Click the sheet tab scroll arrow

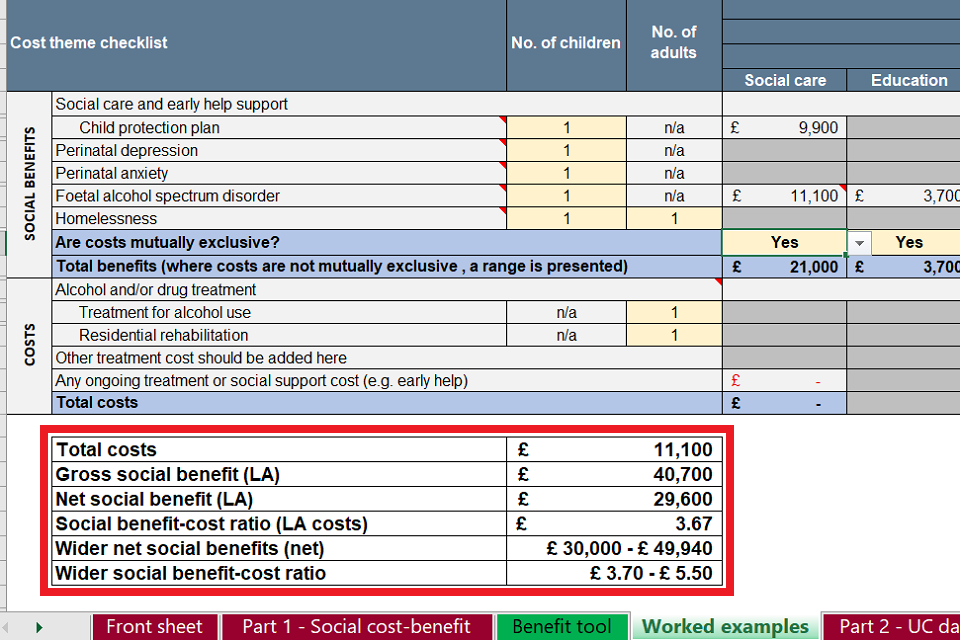tap(39, 627)
